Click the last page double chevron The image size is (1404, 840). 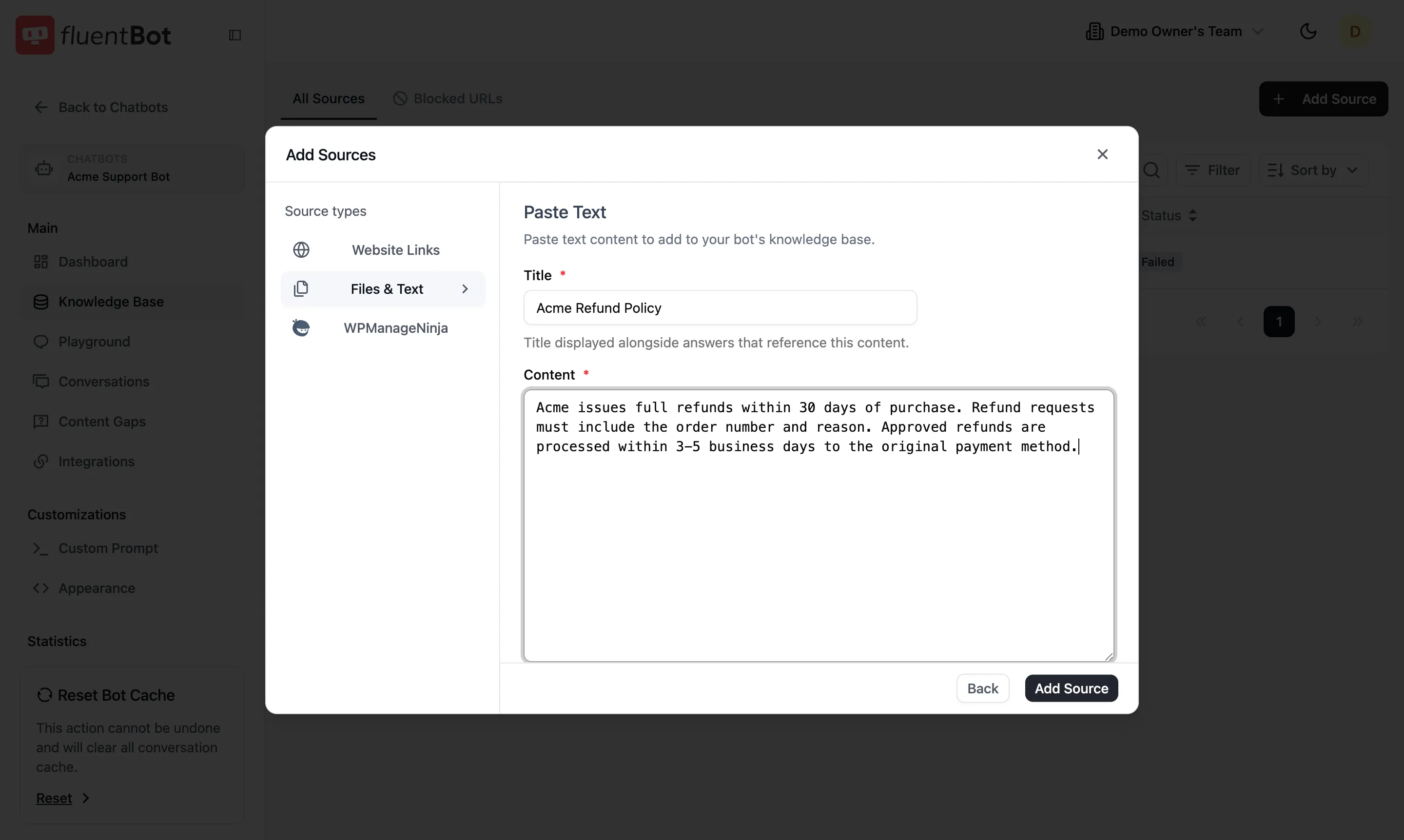tap(1357, 322)
